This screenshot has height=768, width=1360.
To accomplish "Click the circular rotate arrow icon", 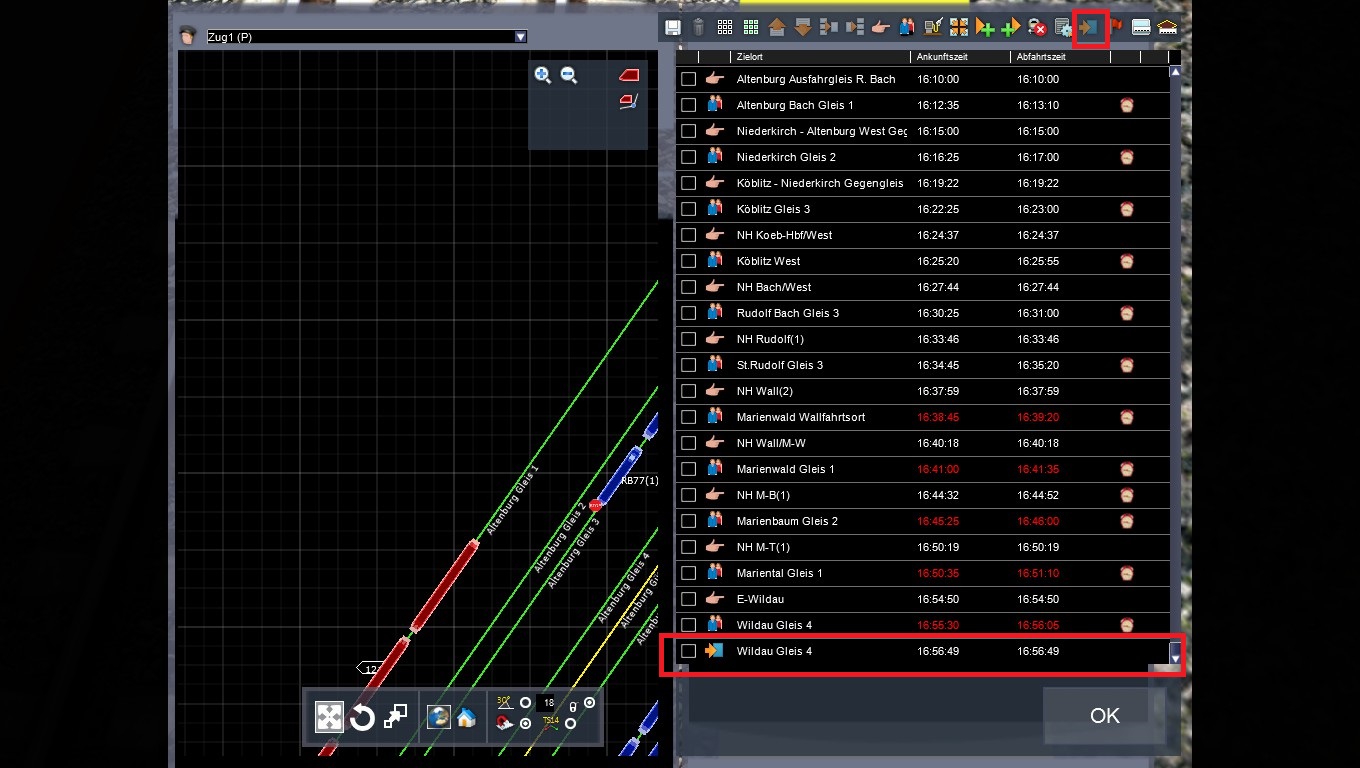I will point(362,717).
